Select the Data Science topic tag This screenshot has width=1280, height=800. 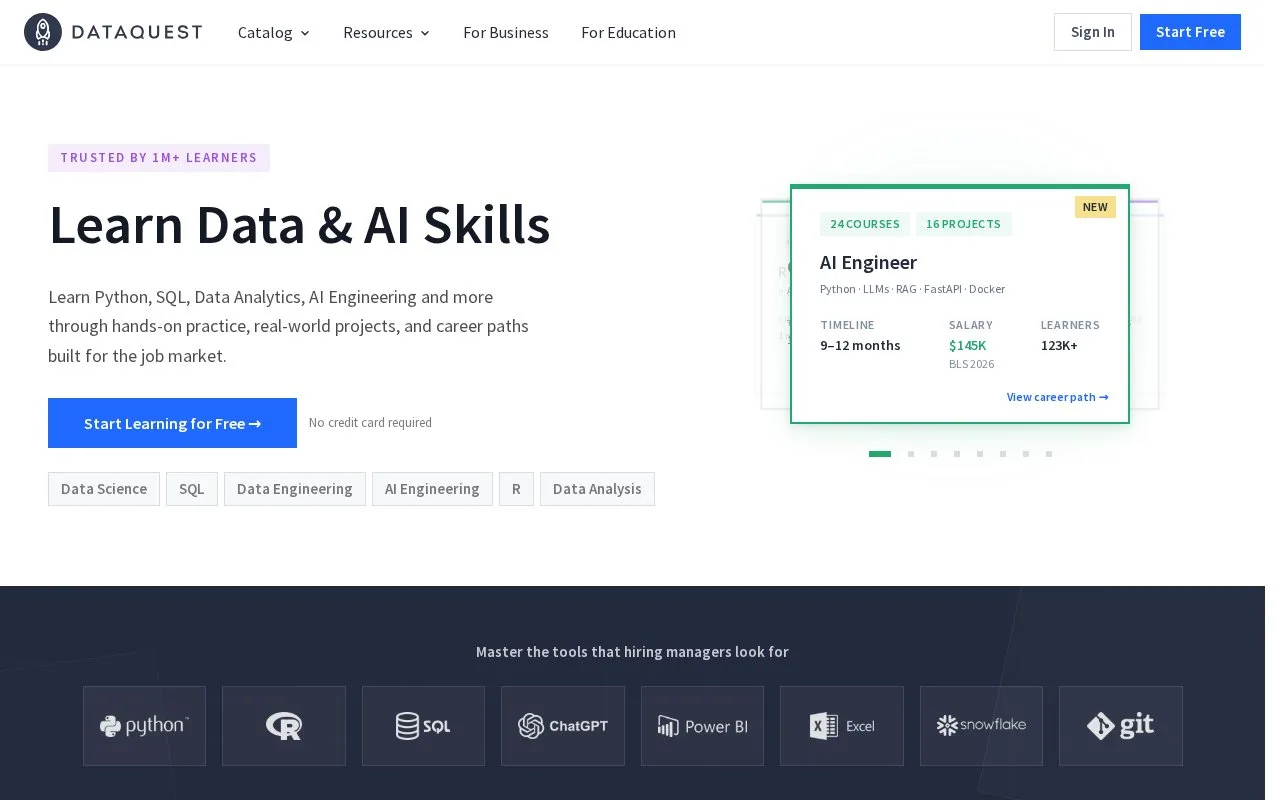point(104,489)
